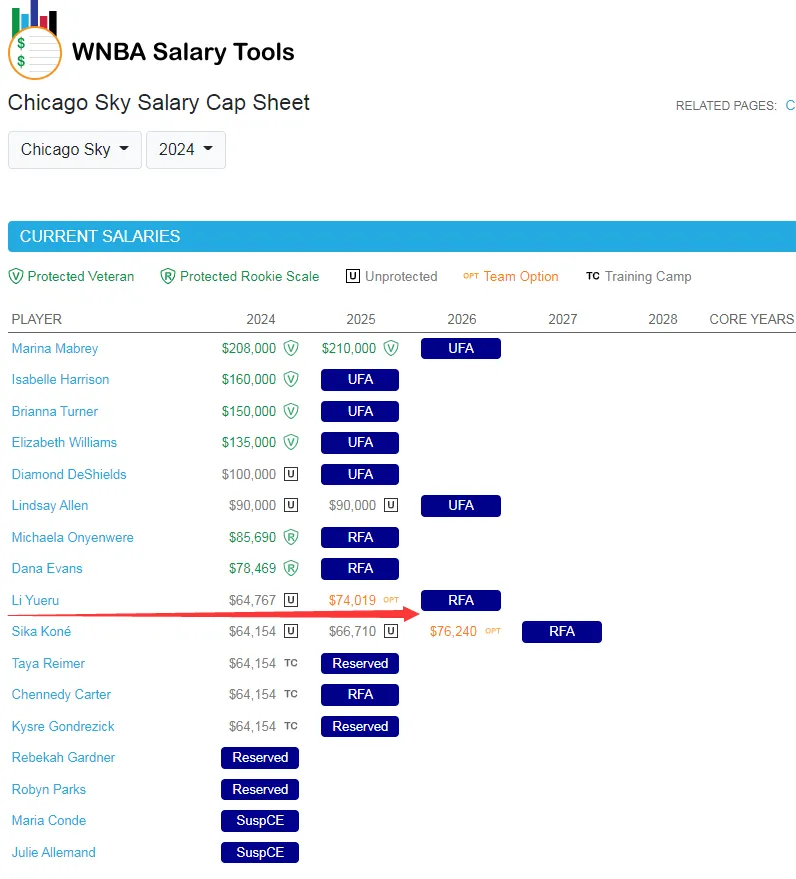Image resolution: width=796 pixels, height=879 pixels.
Task: Click the Protected Rookie Scale legend icon
Action: tap(168, 276)
